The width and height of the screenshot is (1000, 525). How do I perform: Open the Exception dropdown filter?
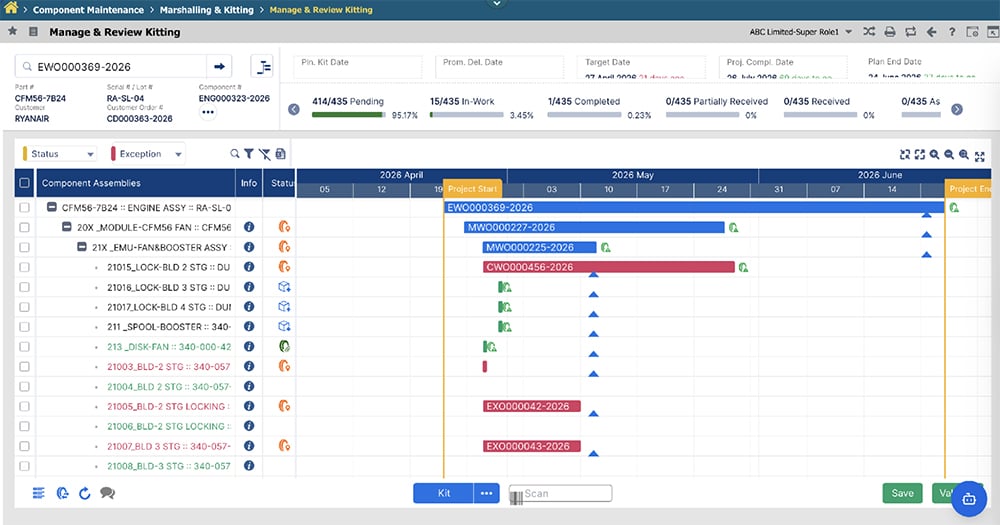tap(147, 154)
